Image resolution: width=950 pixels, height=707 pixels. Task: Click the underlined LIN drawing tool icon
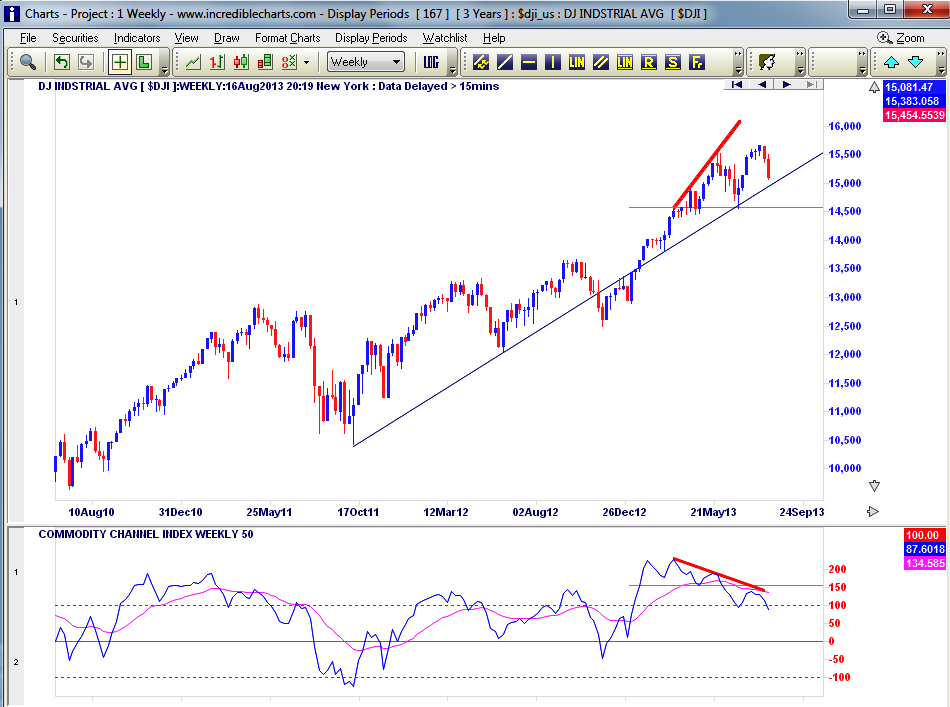tap(625, 62)
